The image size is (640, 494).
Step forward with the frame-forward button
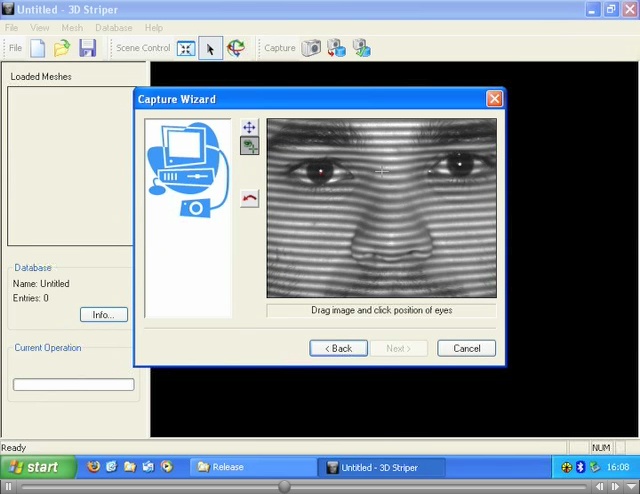click(x=615, y=487)
